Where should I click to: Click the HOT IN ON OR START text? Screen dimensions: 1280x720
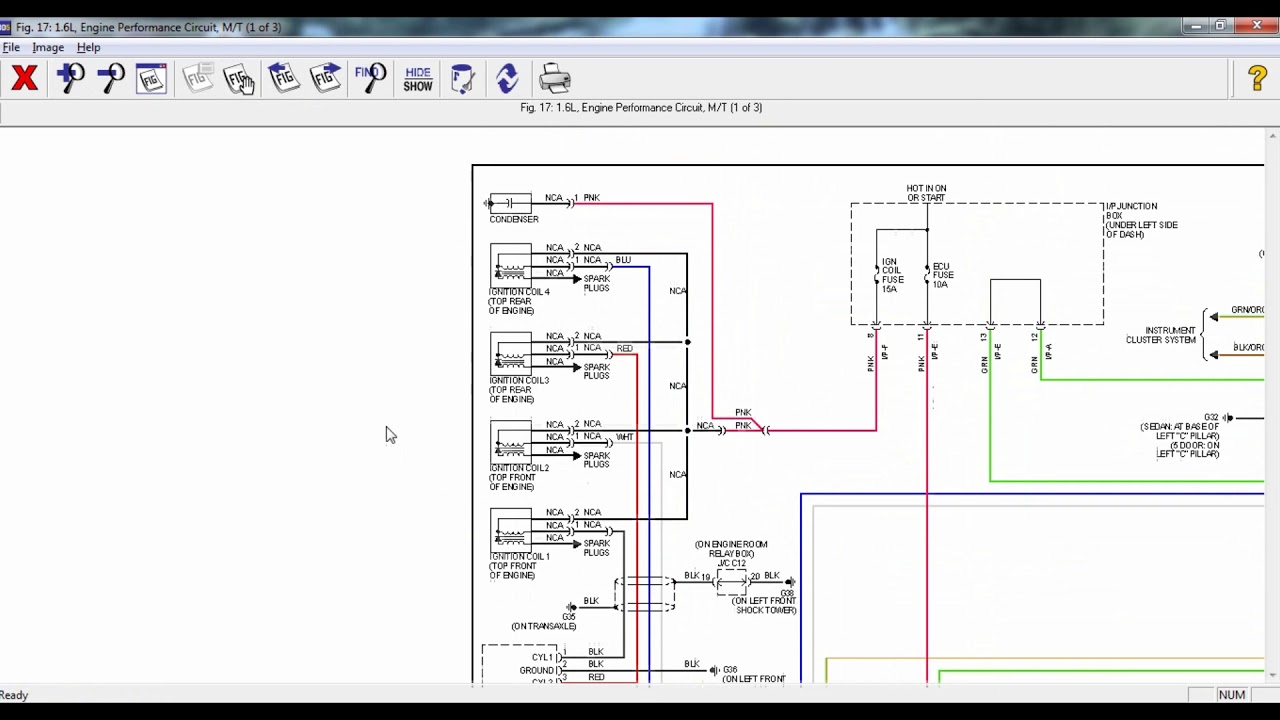tap(926, 193)
